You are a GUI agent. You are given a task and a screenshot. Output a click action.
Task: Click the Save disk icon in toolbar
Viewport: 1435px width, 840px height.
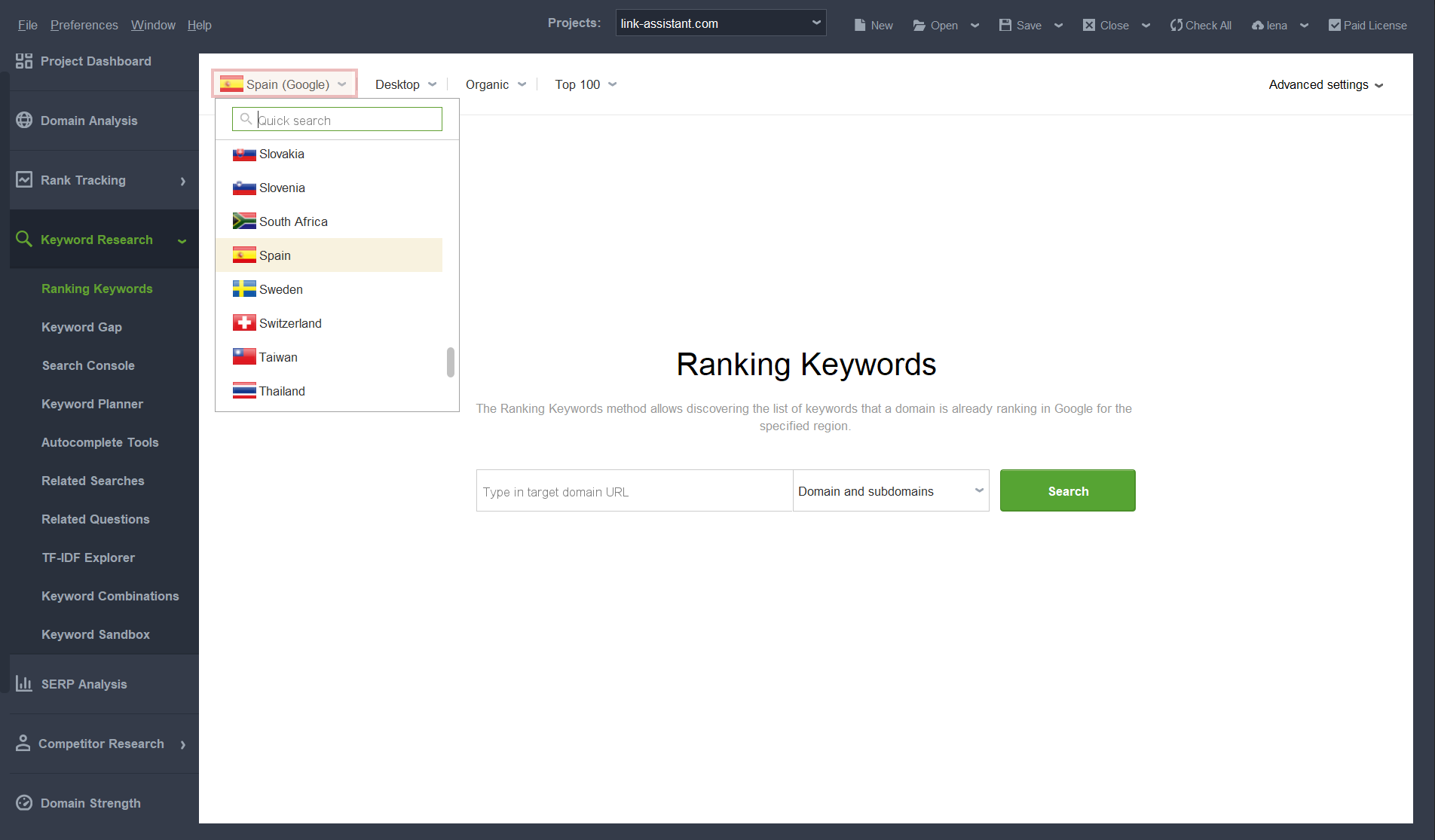click(x=1005, y=25)
